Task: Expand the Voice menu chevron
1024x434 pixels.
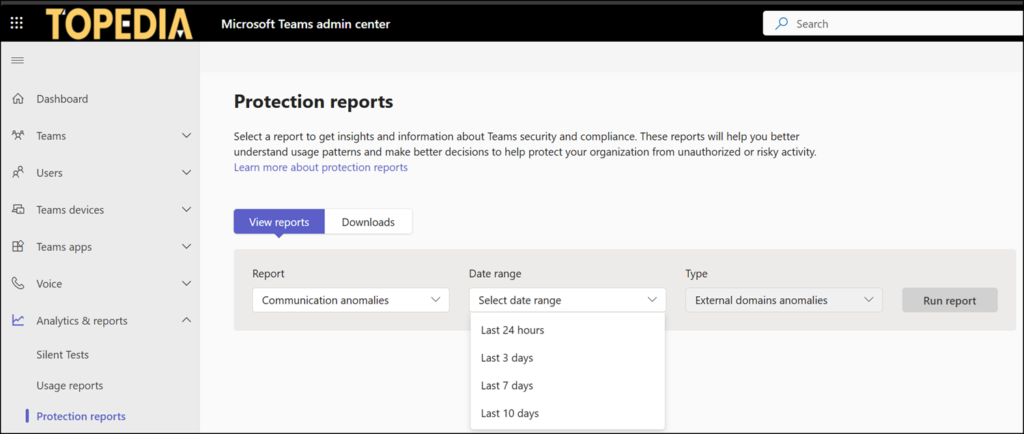Action: 186,284
